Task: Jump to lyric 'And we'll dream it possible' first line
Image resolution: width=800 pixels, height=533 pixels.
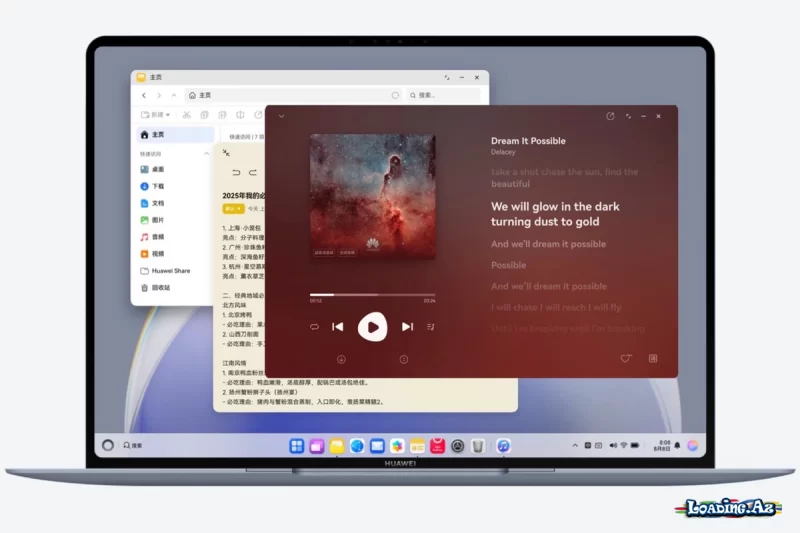Action: (548, 244)
